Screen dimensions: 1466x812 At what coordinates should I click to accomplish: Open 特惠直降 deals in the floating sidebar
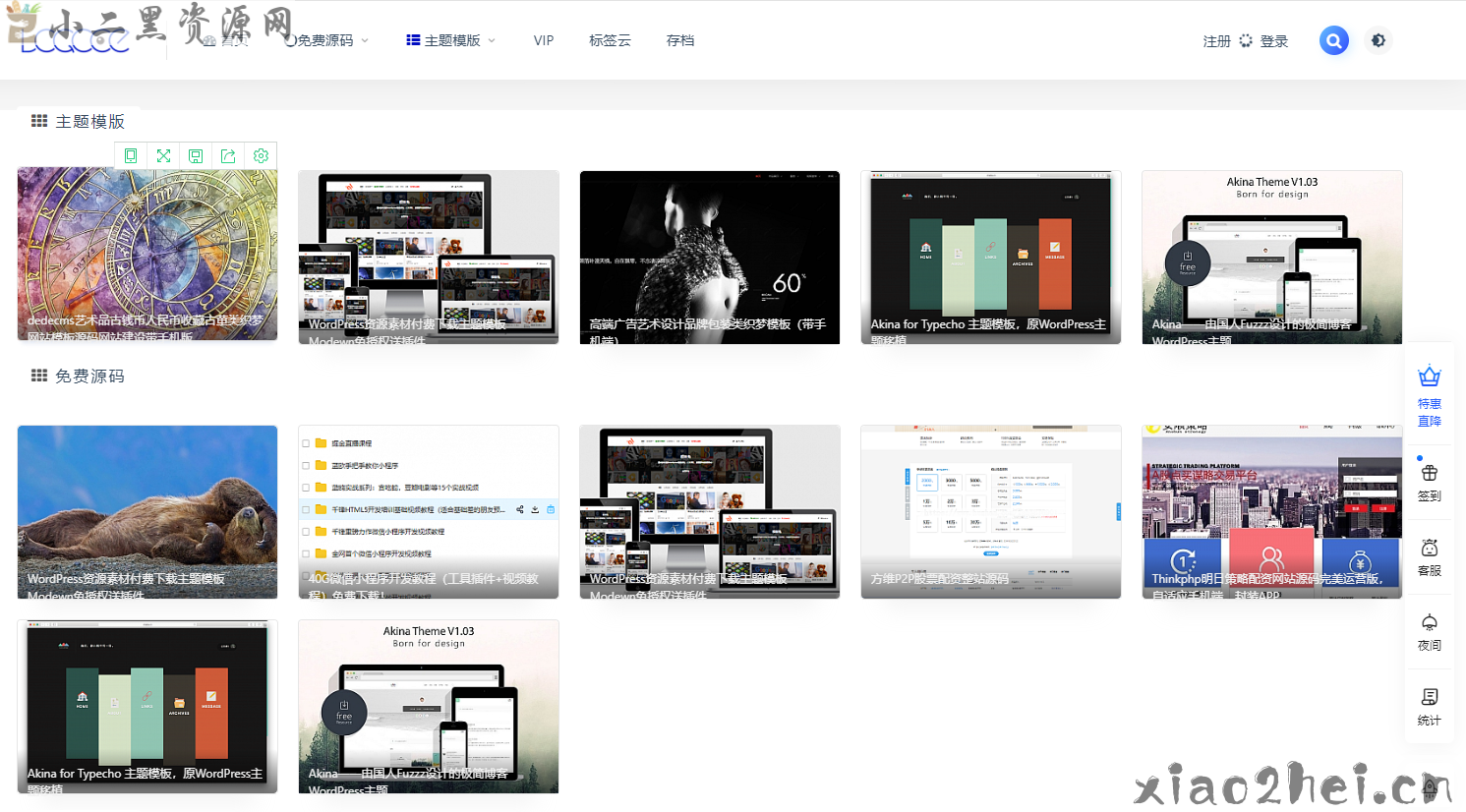point(1430,396)
